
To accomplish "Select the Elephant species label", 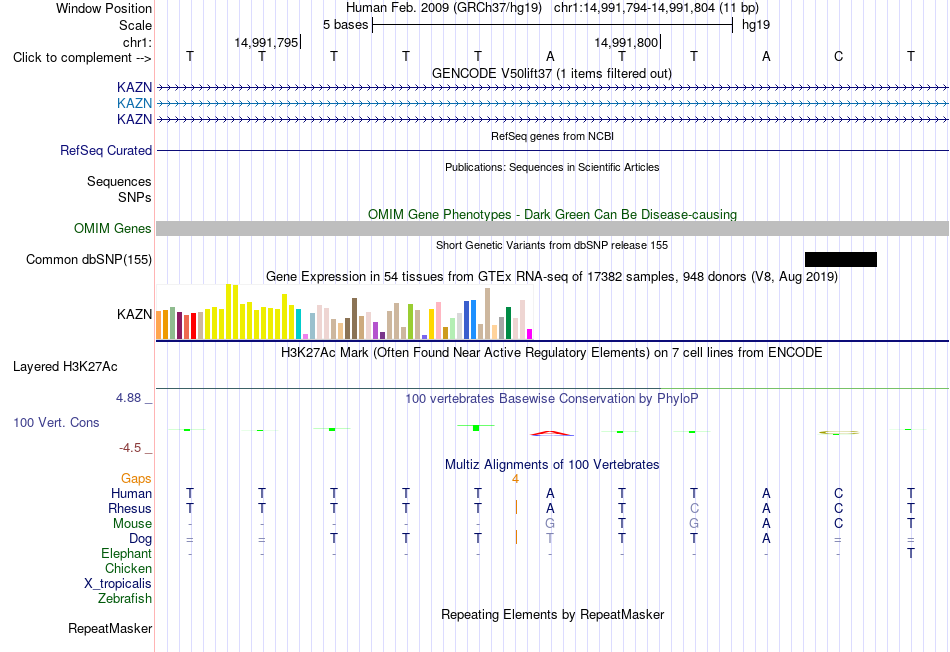I will pyautogui.click(x=126, y=553).
